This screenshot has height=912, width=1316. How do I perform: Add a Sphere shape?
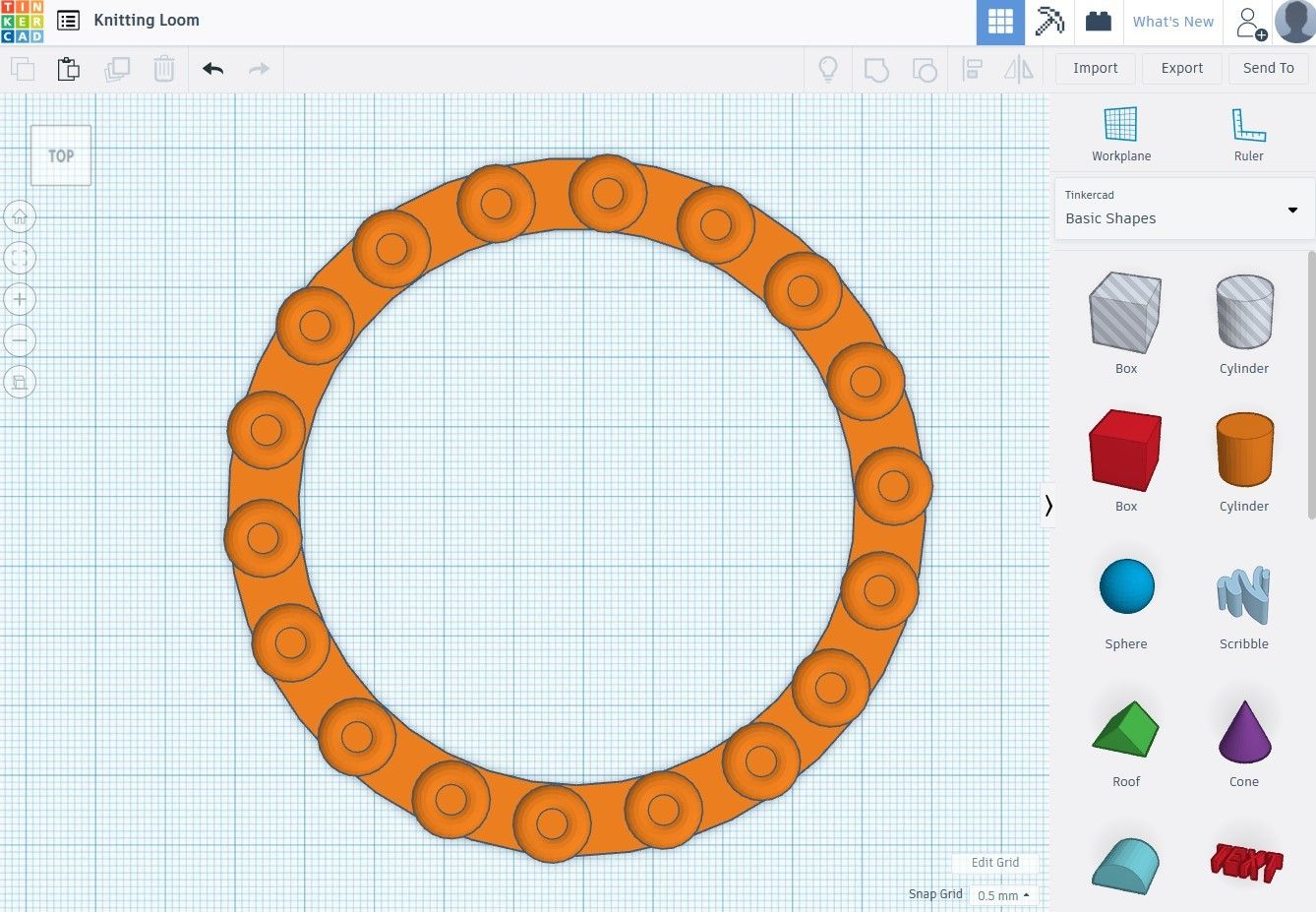[1124, 586]
